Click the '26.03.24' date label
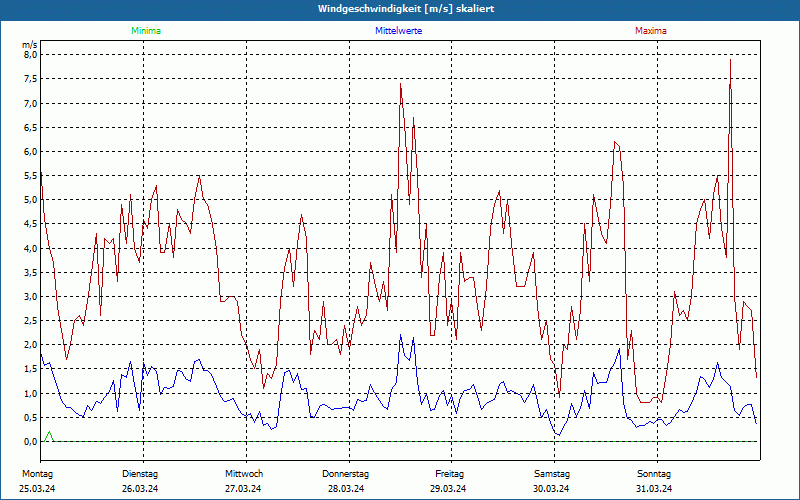 (140, 489)
